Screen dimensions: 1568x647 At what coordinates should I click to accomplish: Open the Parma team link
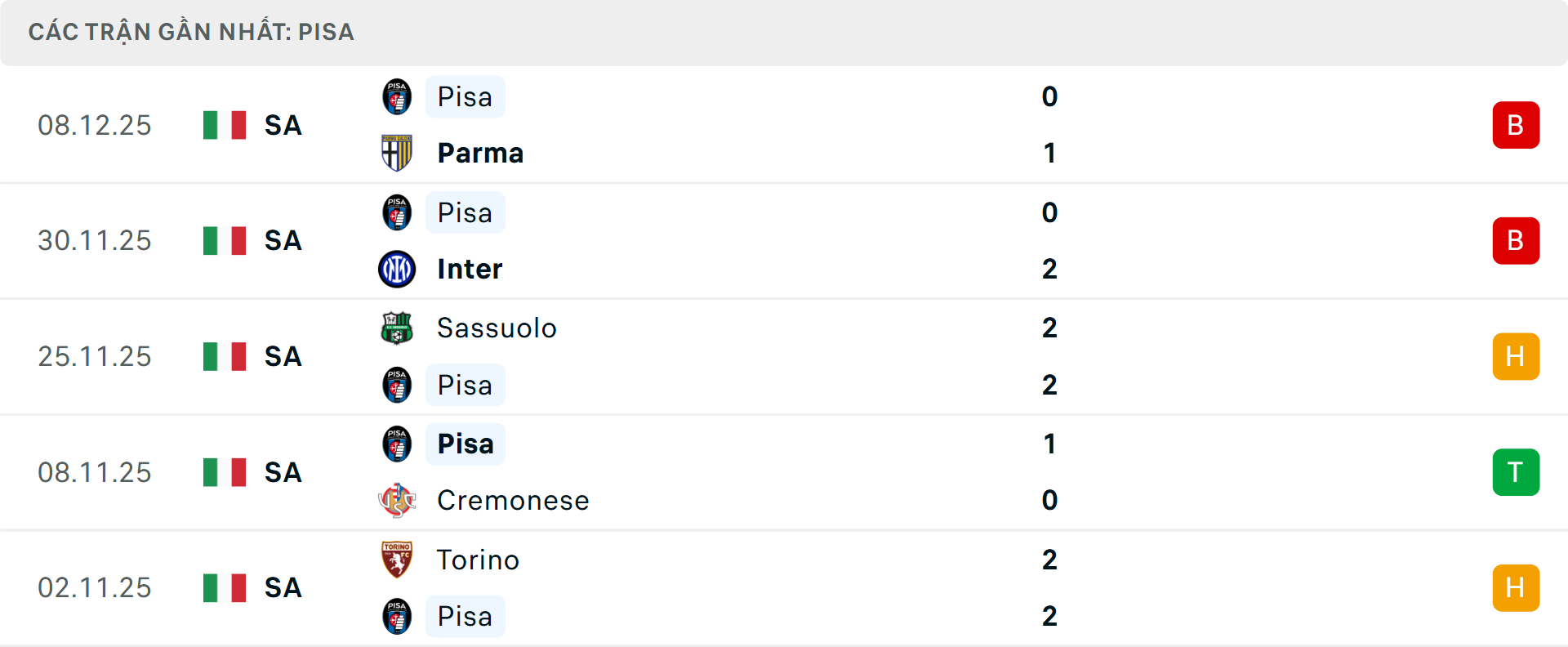click(480, 153)
